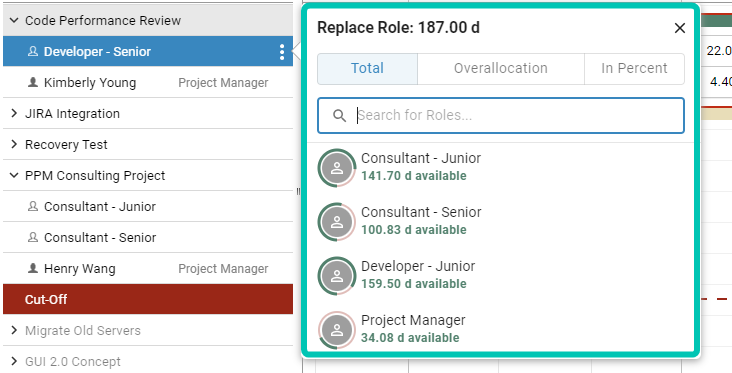Choose Developer - Junior as replacement role
Viewport: 732px width, 373px height.
coord(501,275)
